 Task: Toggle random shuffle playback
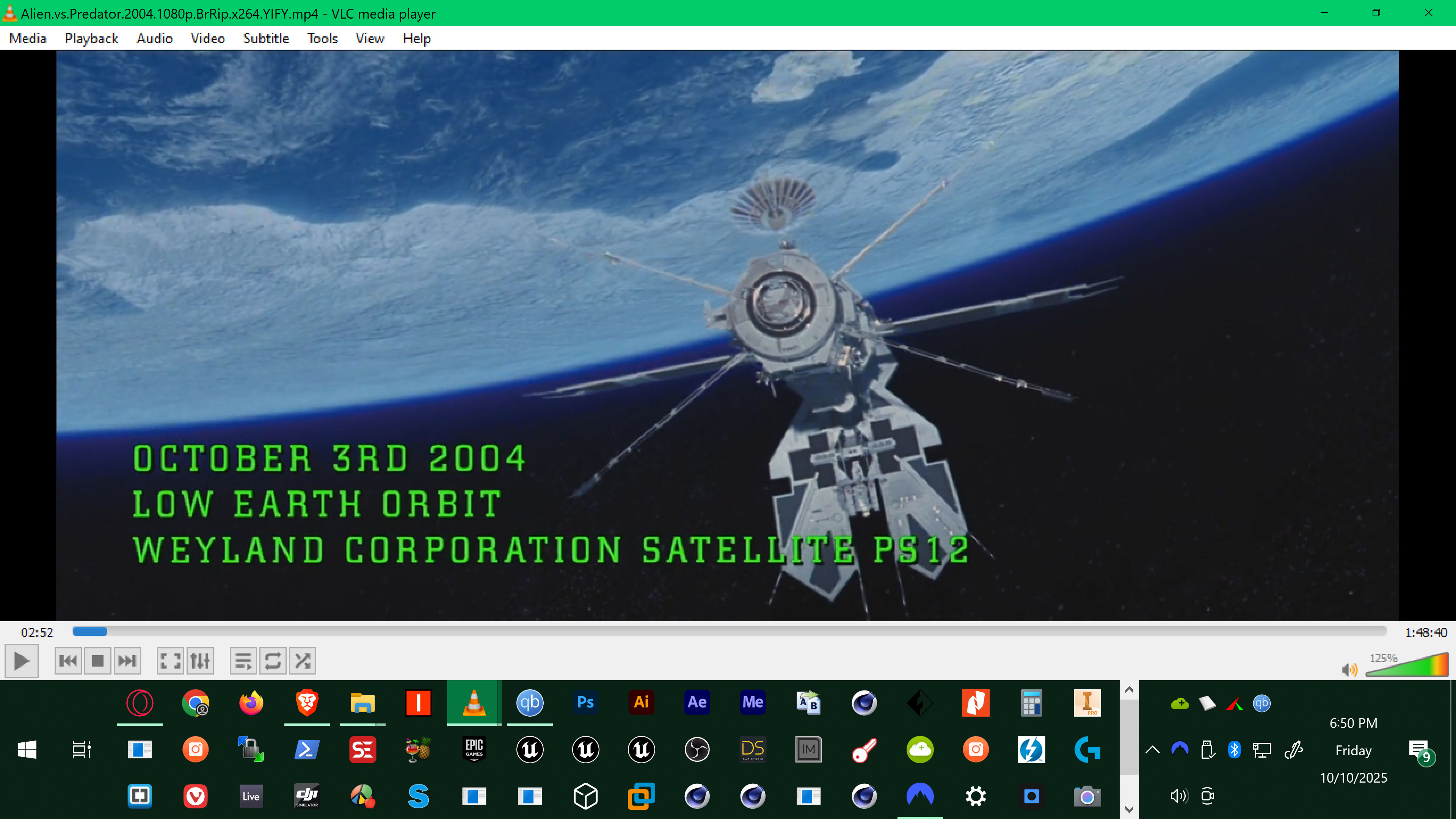[x=303, y=661]
